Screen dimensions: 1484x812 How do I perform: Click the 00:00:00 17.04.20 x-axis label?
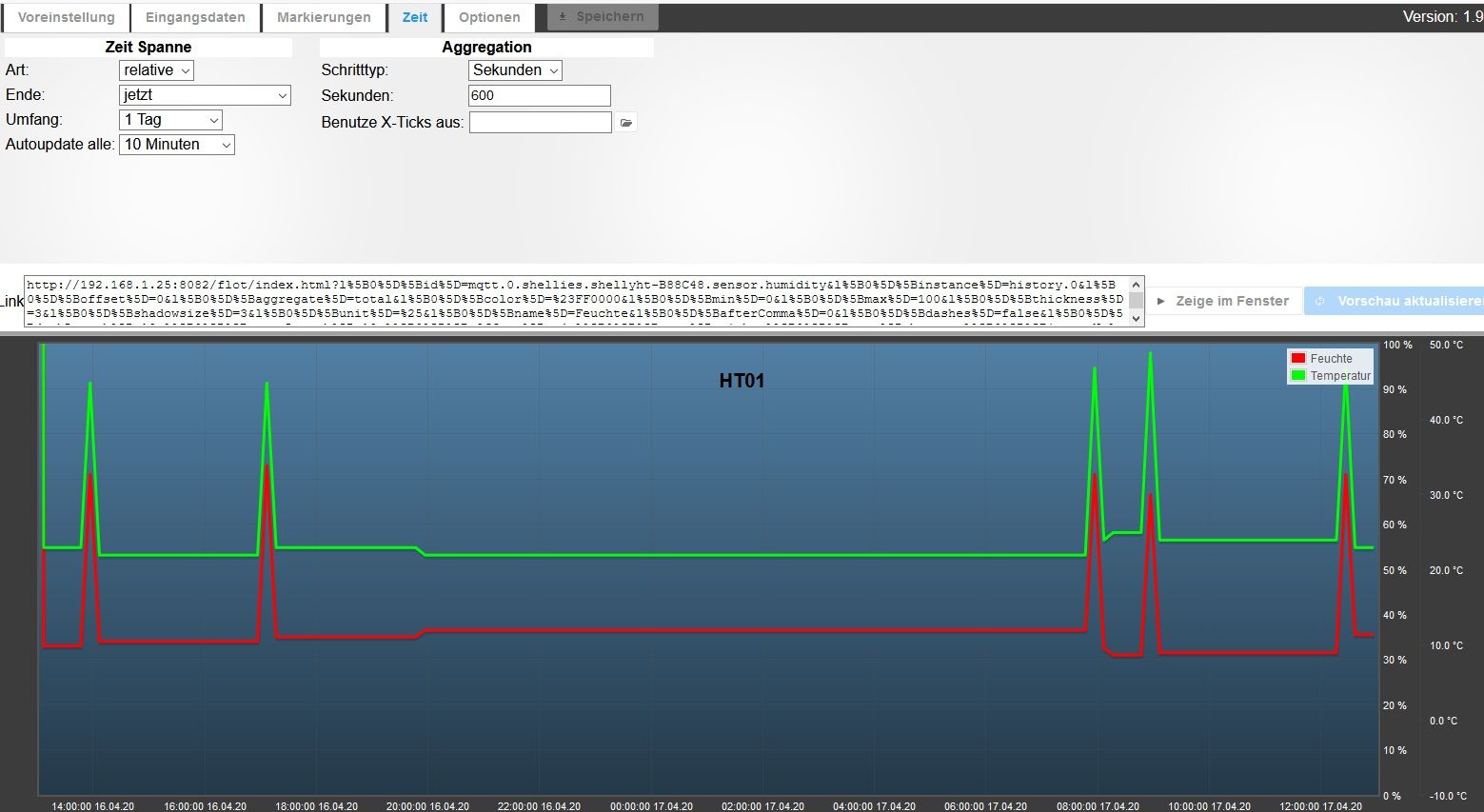(651, 806)
